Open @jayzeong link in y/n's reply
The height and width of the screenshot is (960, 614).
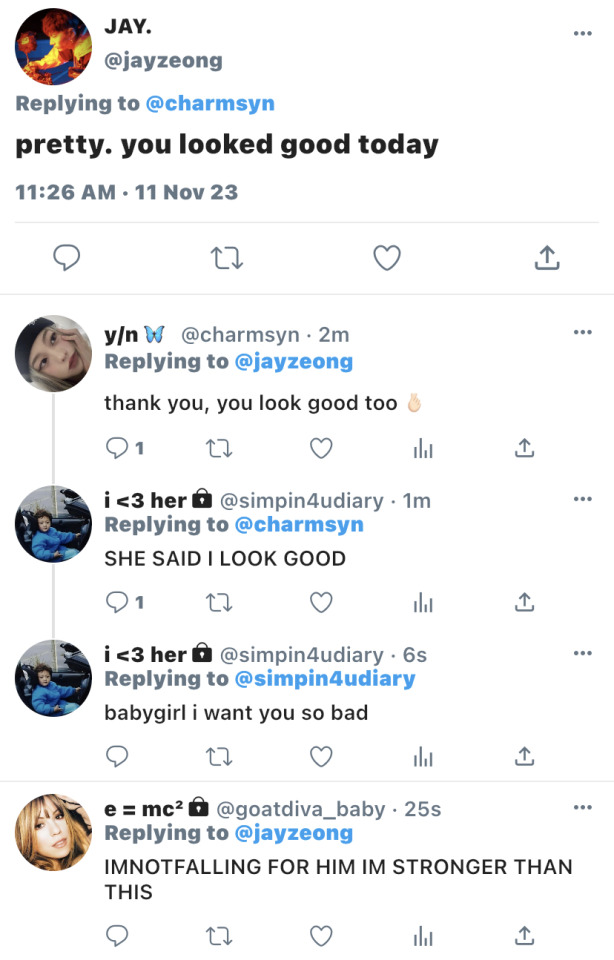(x=293, y=362)
